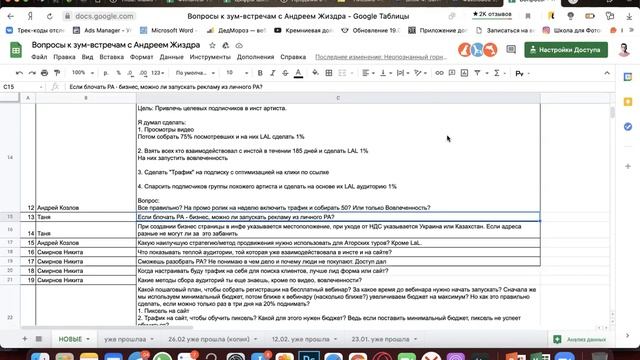This screenshot has height=360, width=640.
Task: Open the horizontal align dropdown
Action: [x=368, y=73]
